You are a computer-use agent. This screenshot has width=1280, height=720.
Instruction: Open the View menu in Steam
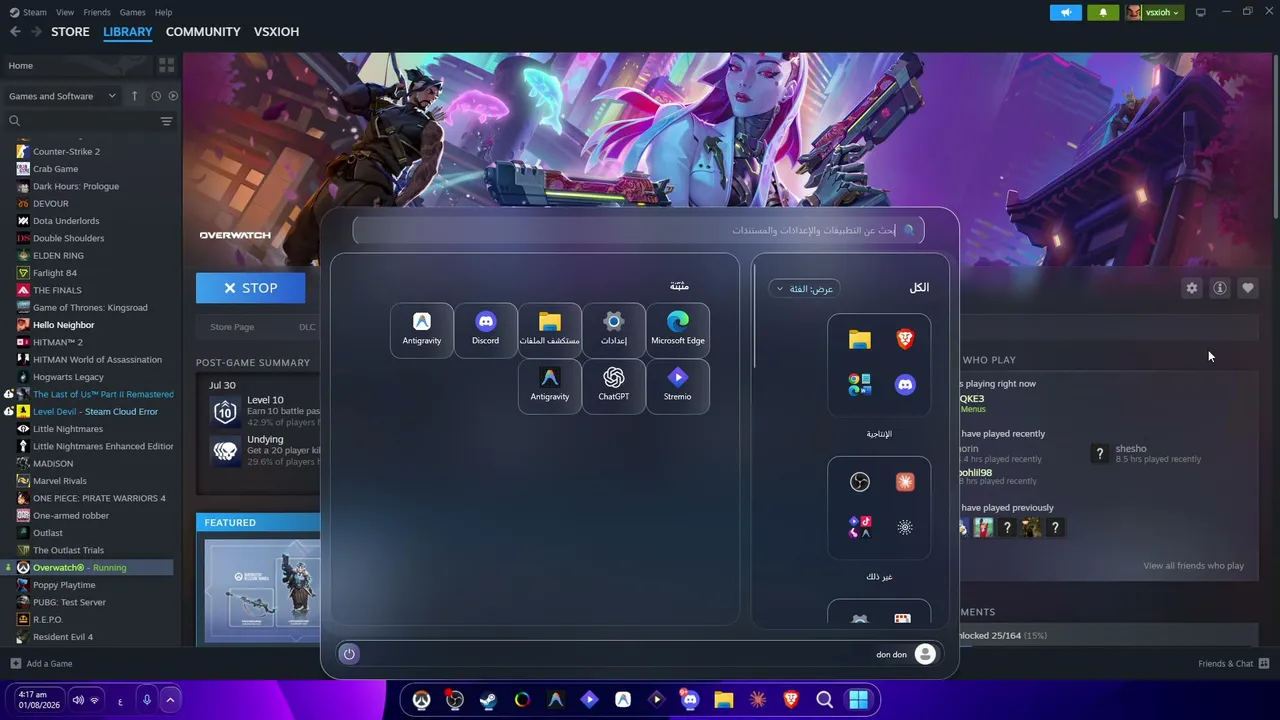point(65,12)
